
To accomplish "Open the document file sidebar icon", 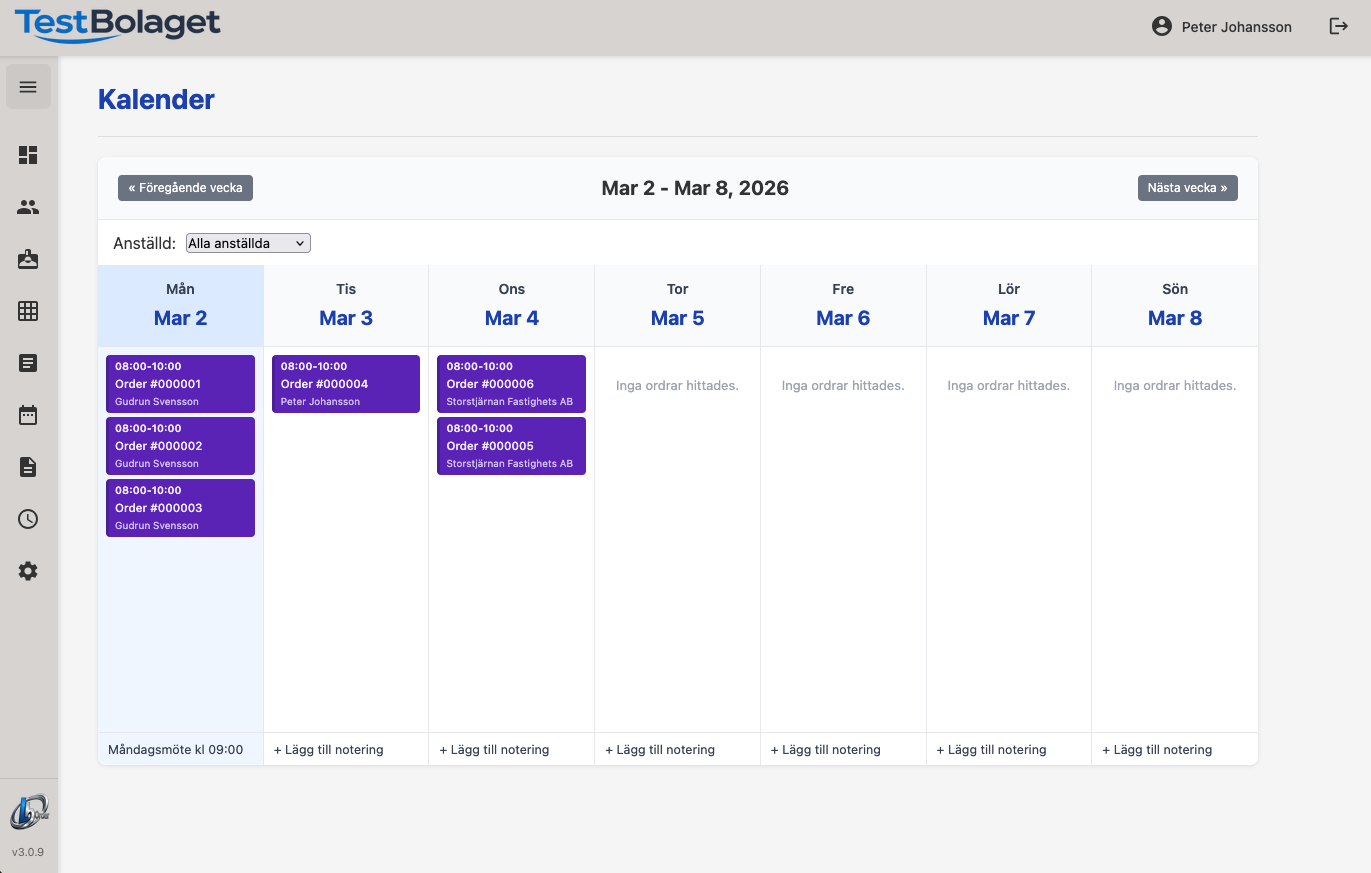I will (x=28, y=467).
